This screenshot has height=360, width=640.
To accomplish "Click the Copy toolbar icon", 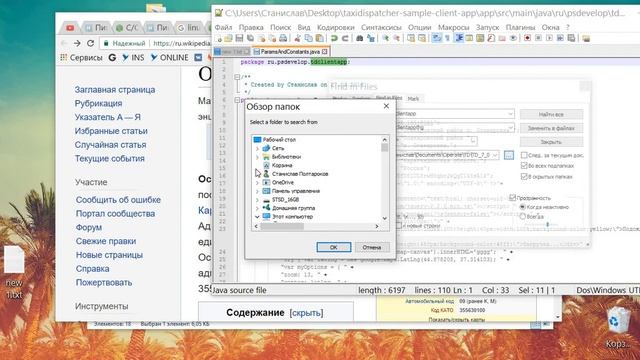I will coord(308,39).
